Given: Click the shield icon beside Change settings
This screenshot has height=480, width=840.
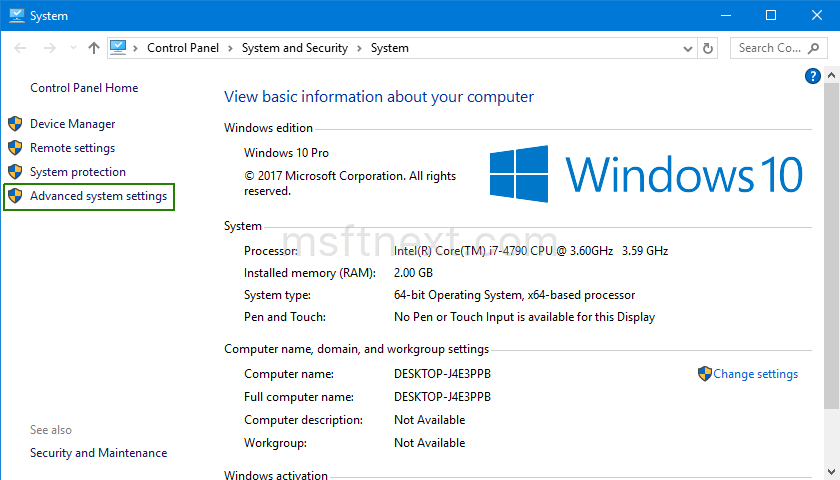Looking at the screenshot, I should click(x=704, y=373).
